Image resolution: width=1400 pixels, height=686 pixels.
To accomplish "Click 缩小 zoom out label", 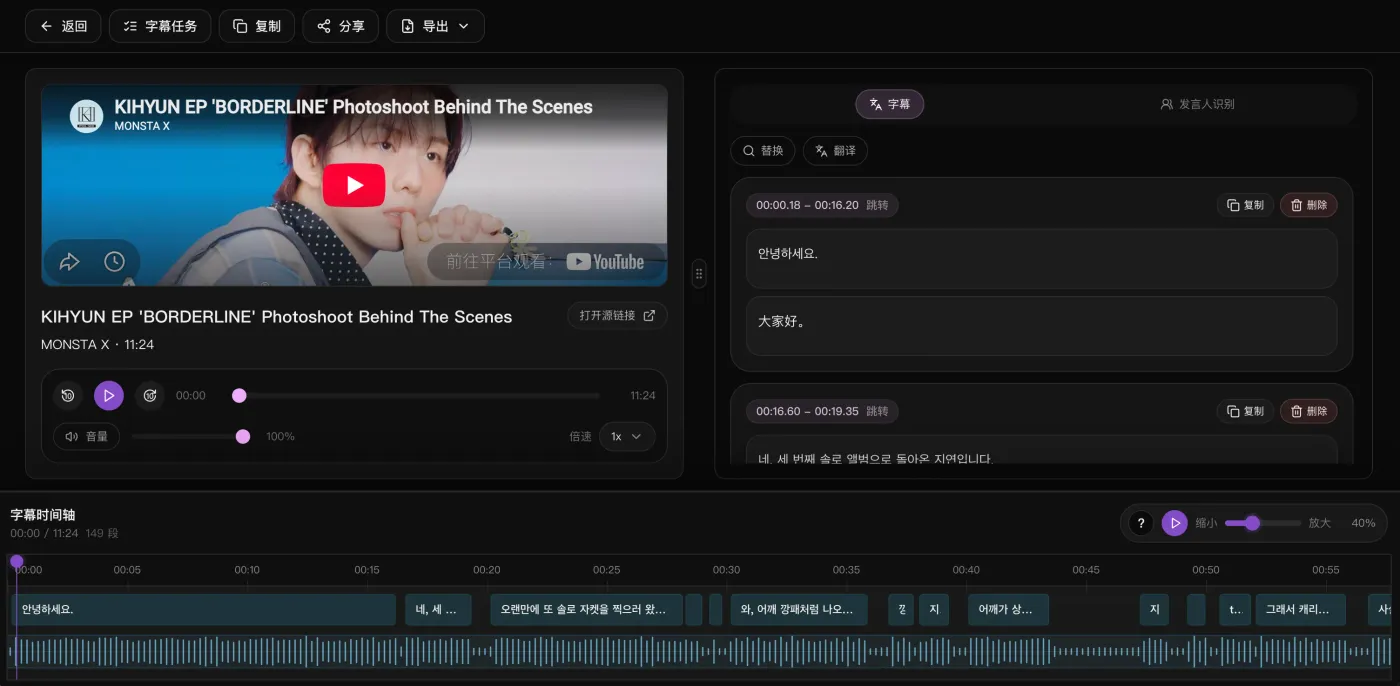I will [x=1206, y=523].
